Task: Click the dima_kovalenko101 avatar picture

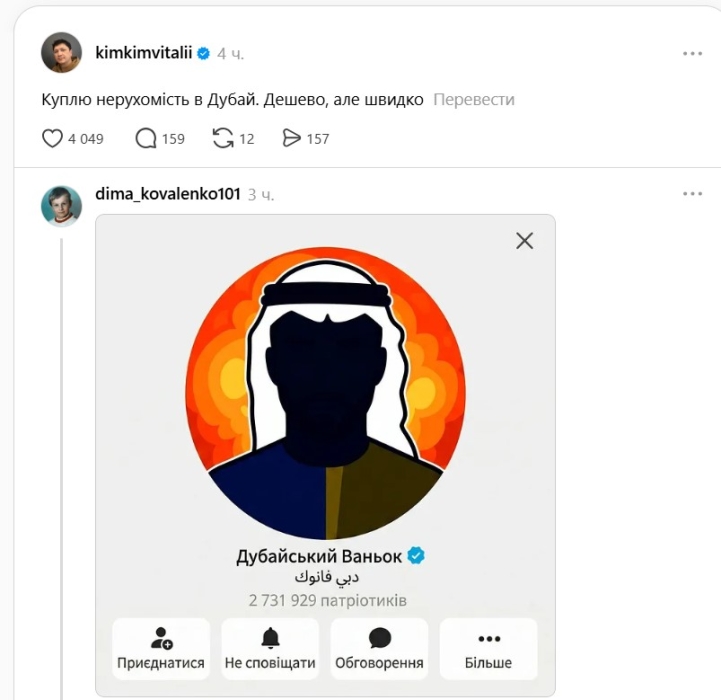Action: 61,206
